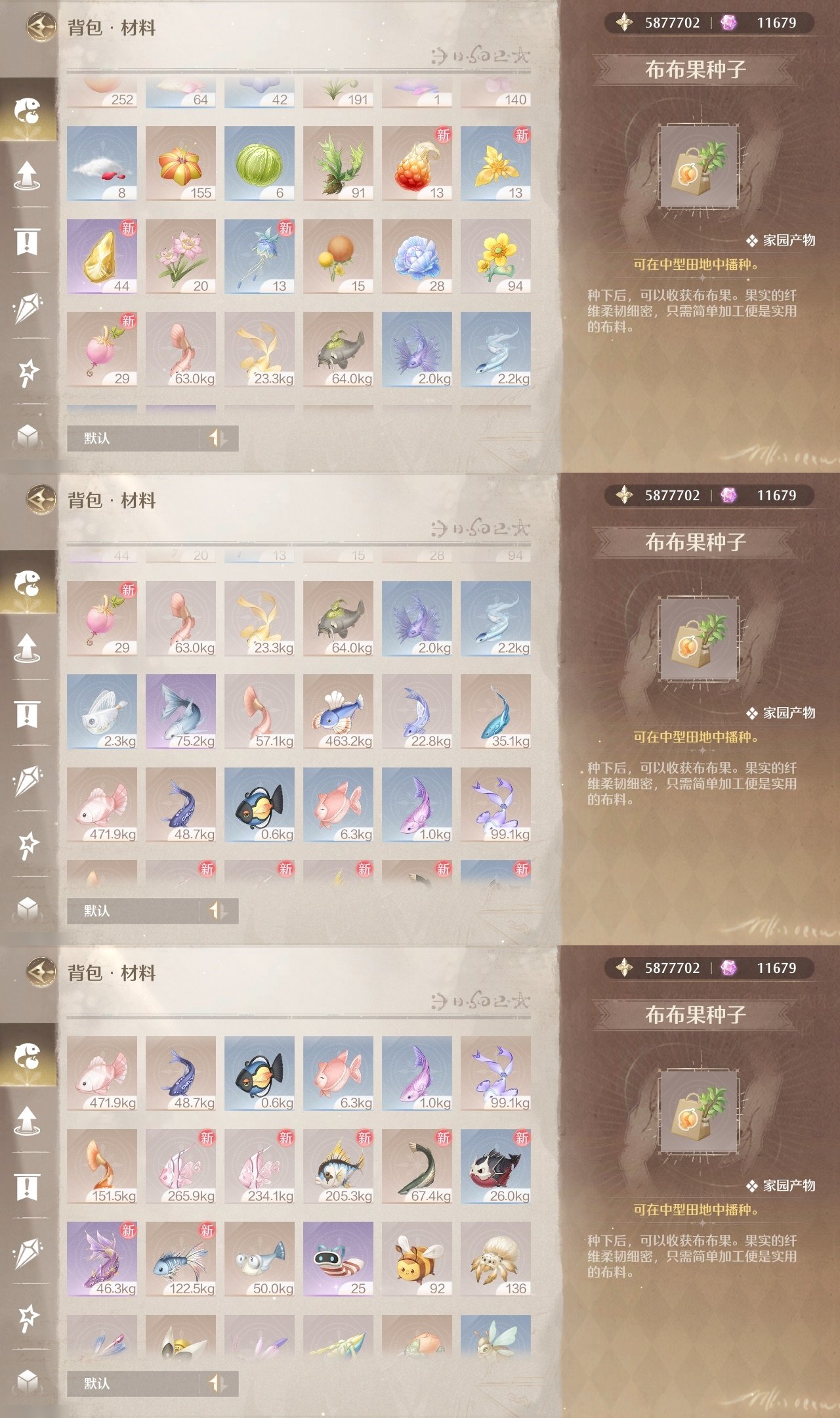Toggle sort order arrows in the topmost panel
The height and width of the screenshot is (1418, 840).
217,438
